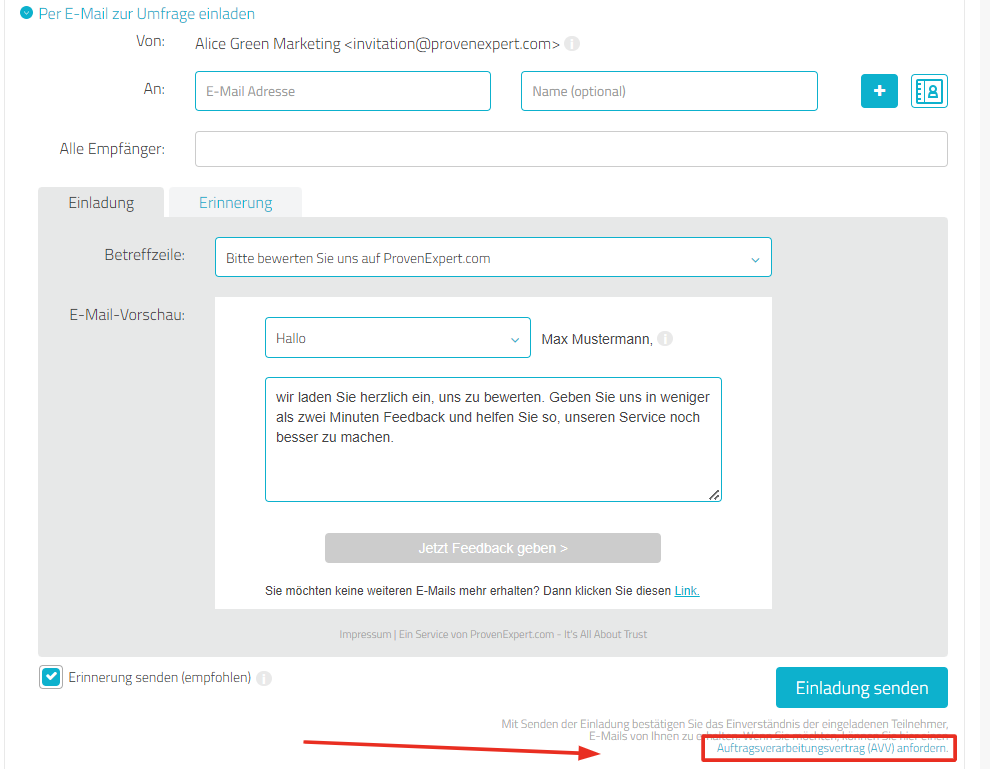990x769 pixels.
Task: Click into the invitation message text area
Action: [493, 439]
